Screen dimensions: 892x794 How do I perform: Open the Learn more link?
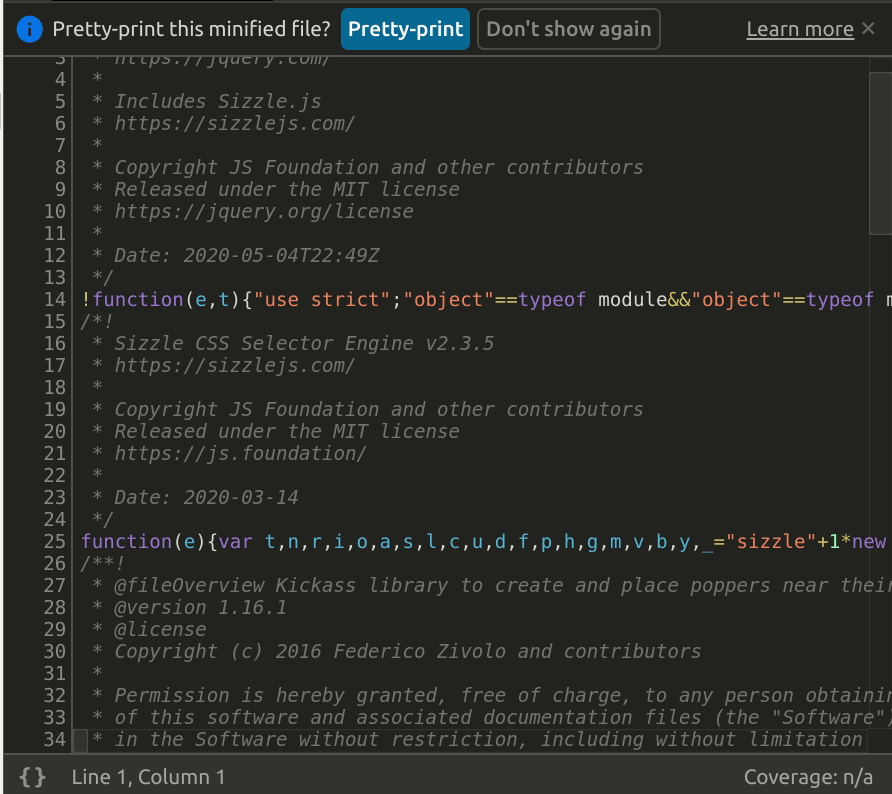pyautogui.click(x=800, y=29)
